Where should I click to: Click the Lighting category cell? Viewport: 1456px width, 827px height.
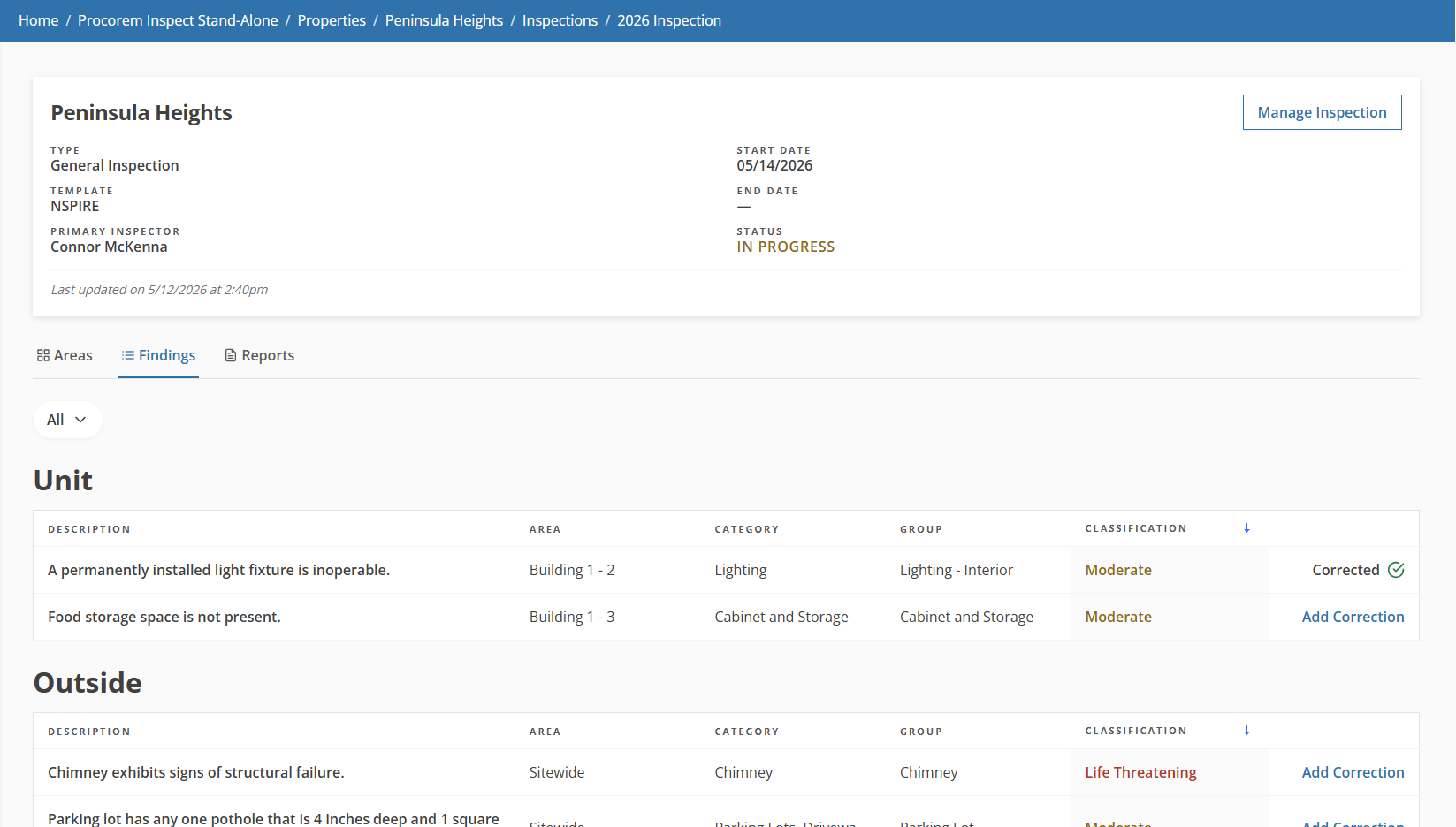pos(741,570)
